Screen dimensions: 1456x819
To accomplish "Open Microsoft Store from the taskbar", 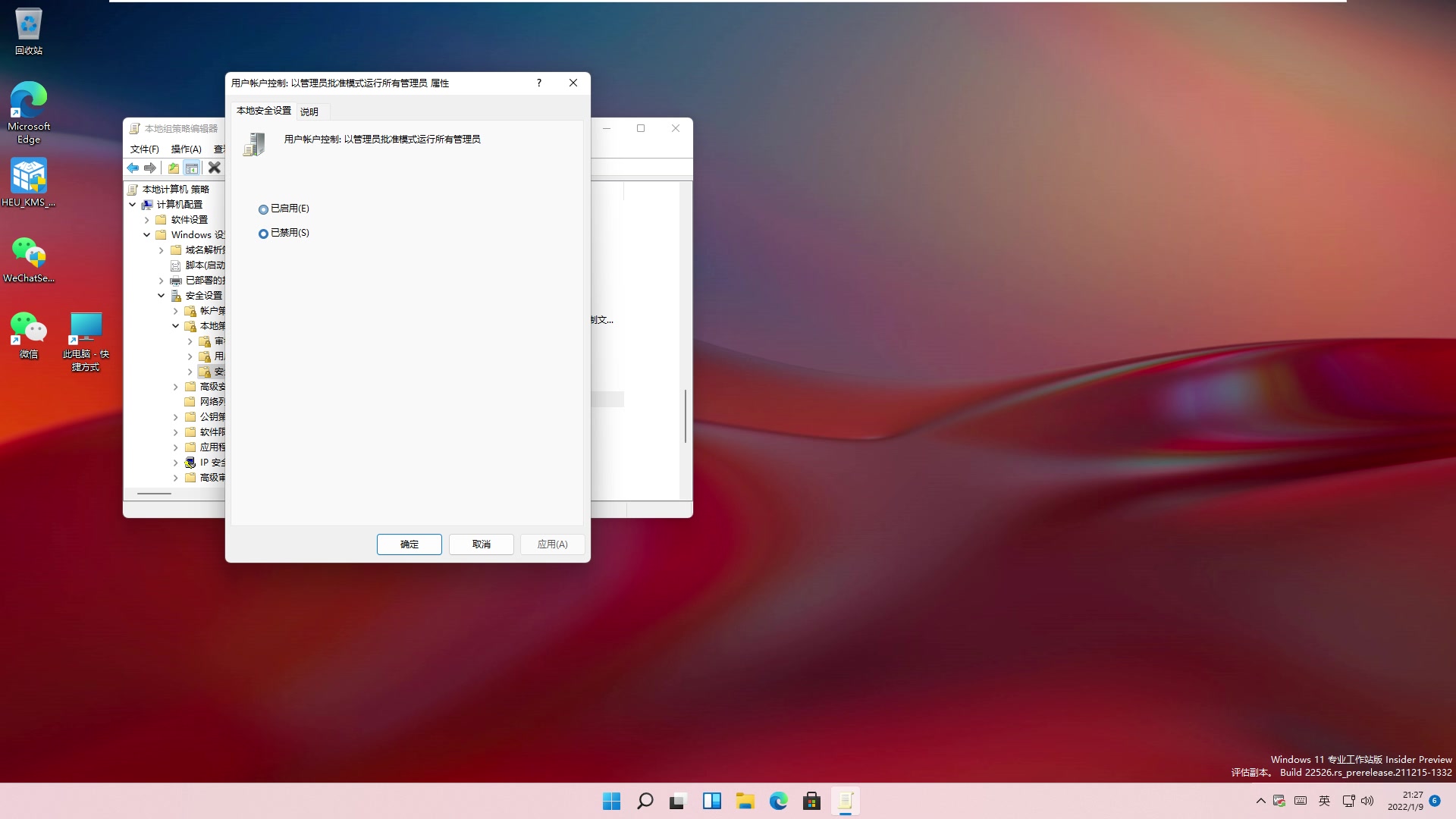I will (x=812, y=800).
